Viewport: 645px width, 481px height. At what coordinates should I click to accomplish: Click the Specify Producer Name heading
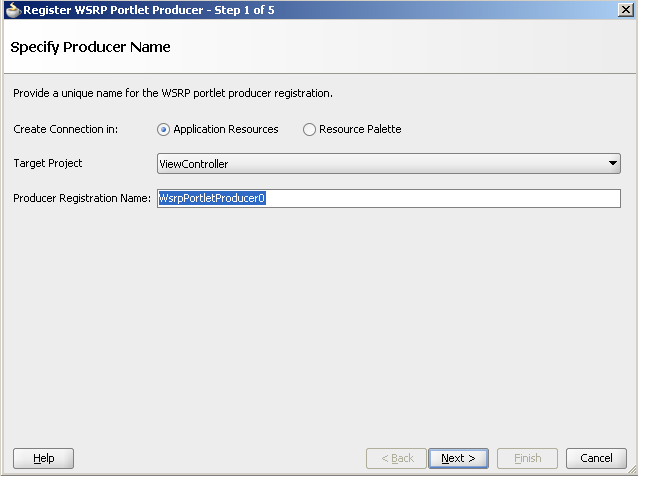[x=90, y=47]
